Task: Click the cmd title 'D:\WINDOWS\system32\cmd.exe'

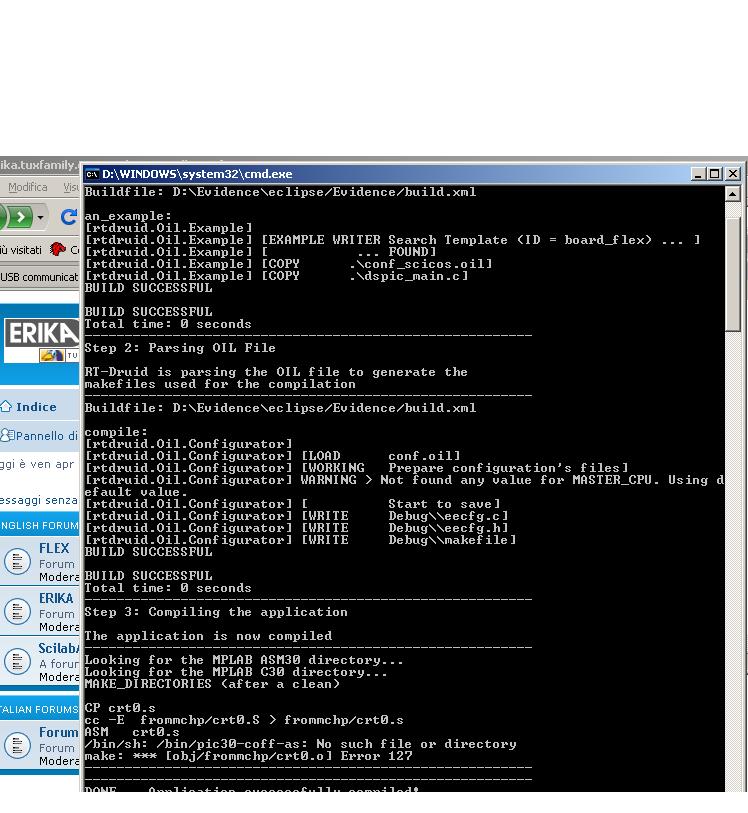Action: pos(197,174)
